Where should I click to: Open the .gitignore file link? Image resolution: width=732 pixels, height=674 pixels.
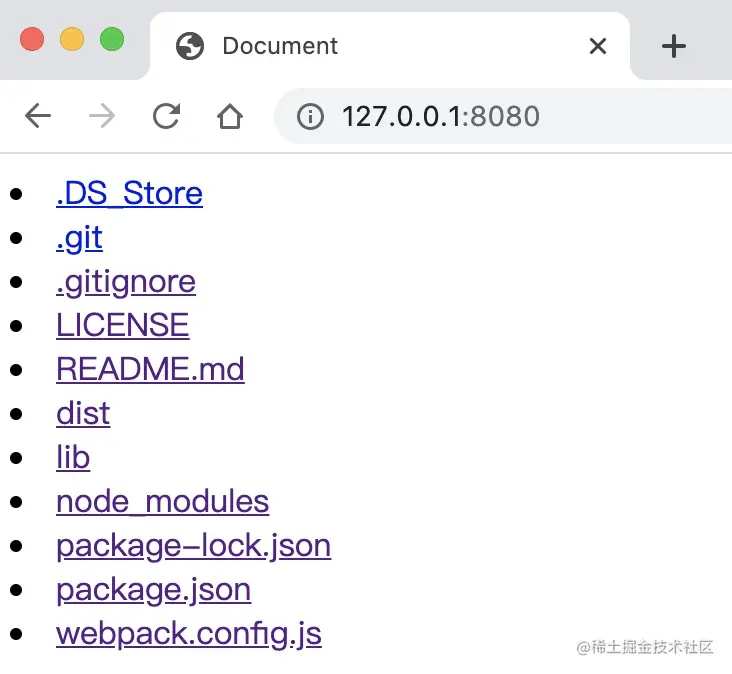coord(126,282)
